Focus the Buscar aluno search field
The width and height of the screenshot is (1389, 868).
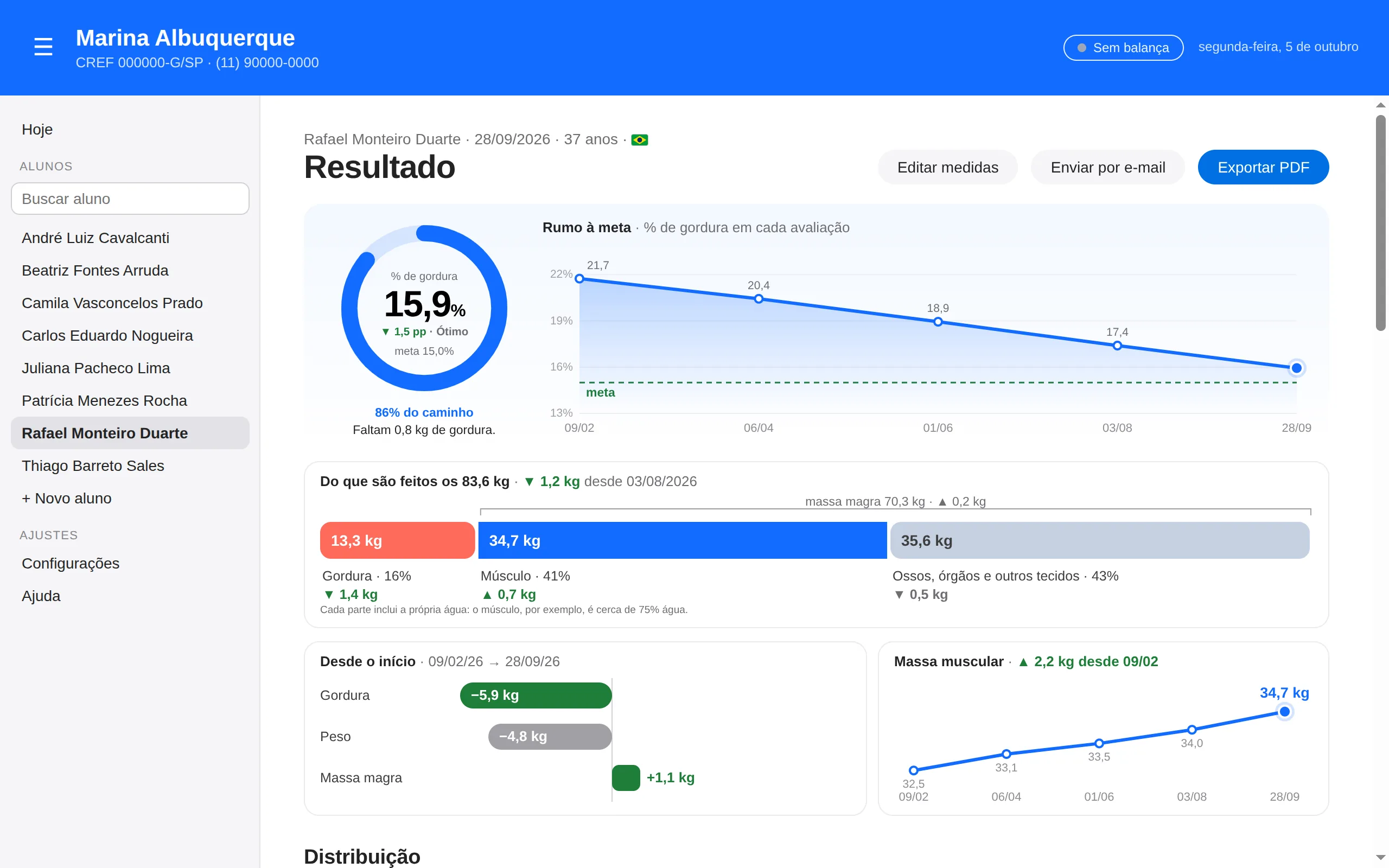click(130, 199)
